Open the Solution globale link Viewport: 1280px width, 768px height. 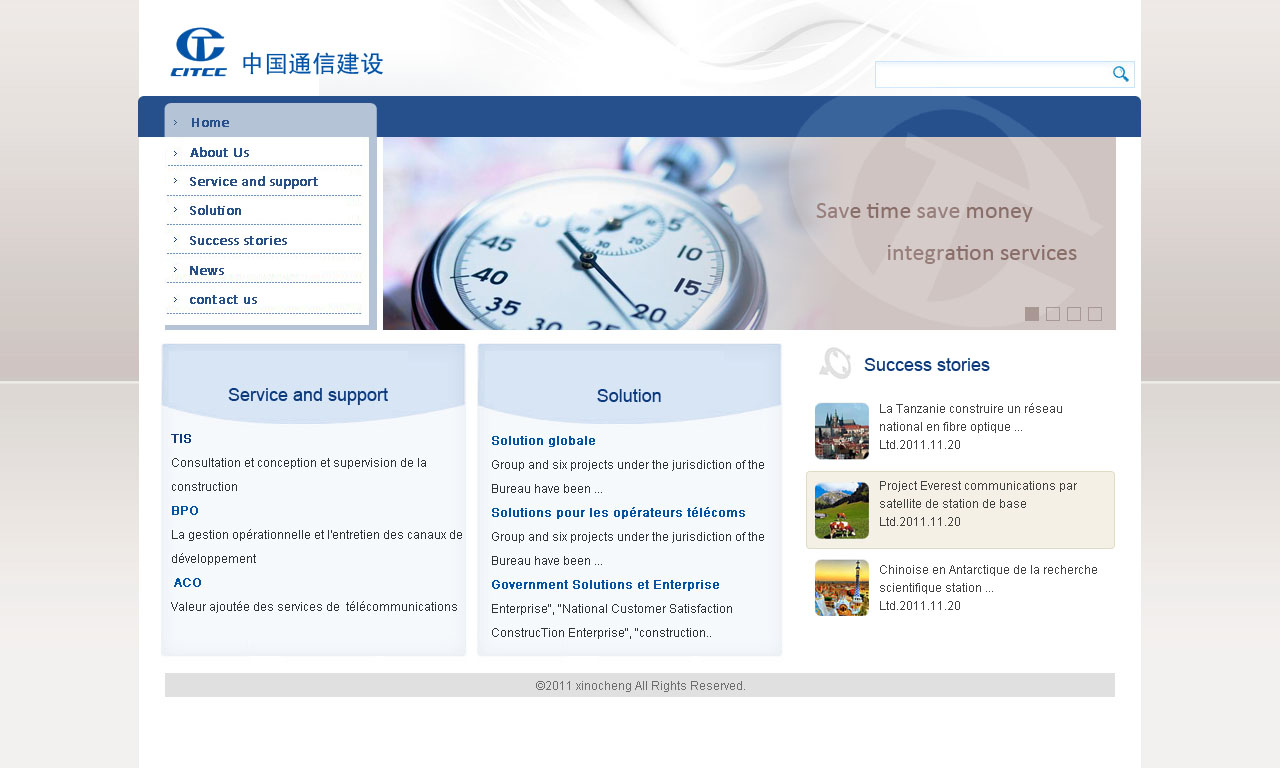543,441
